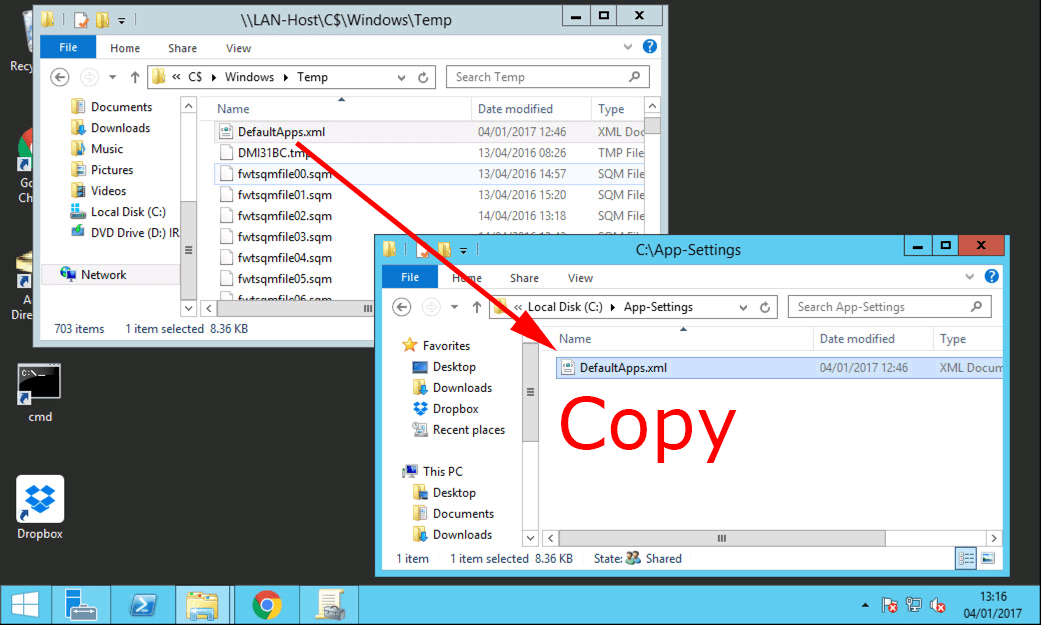Open the File menu in the App-Settings window

tap(409, 277)
